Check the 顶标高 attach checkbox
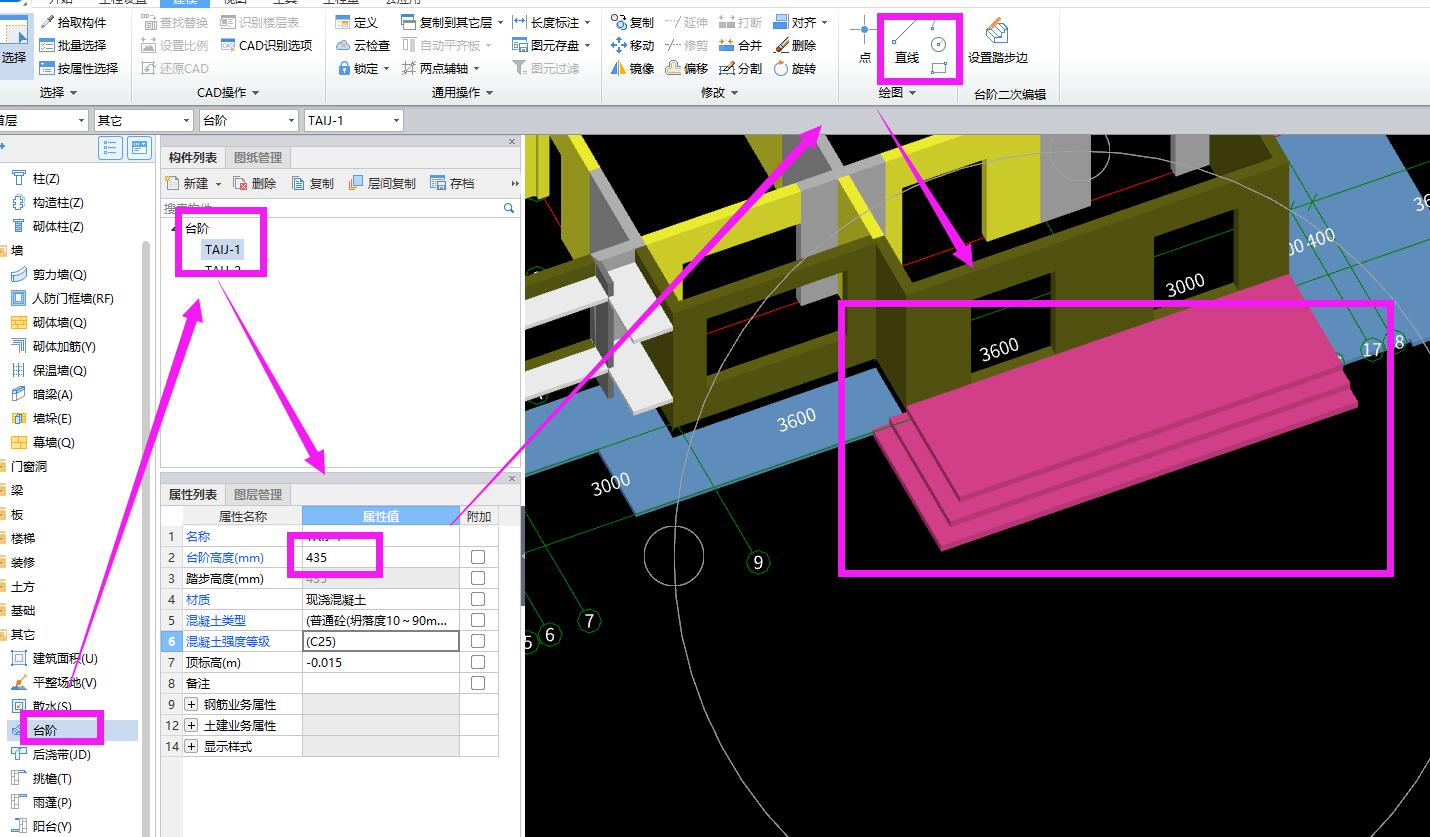This screenshot has width=1430, height=837. point(478,662)
